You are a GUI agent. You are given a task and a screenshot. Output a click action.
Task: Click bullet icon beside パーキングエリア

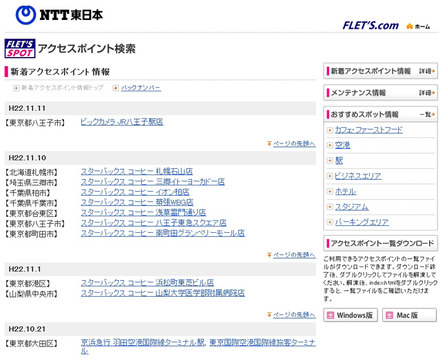[x=330, y=222]
